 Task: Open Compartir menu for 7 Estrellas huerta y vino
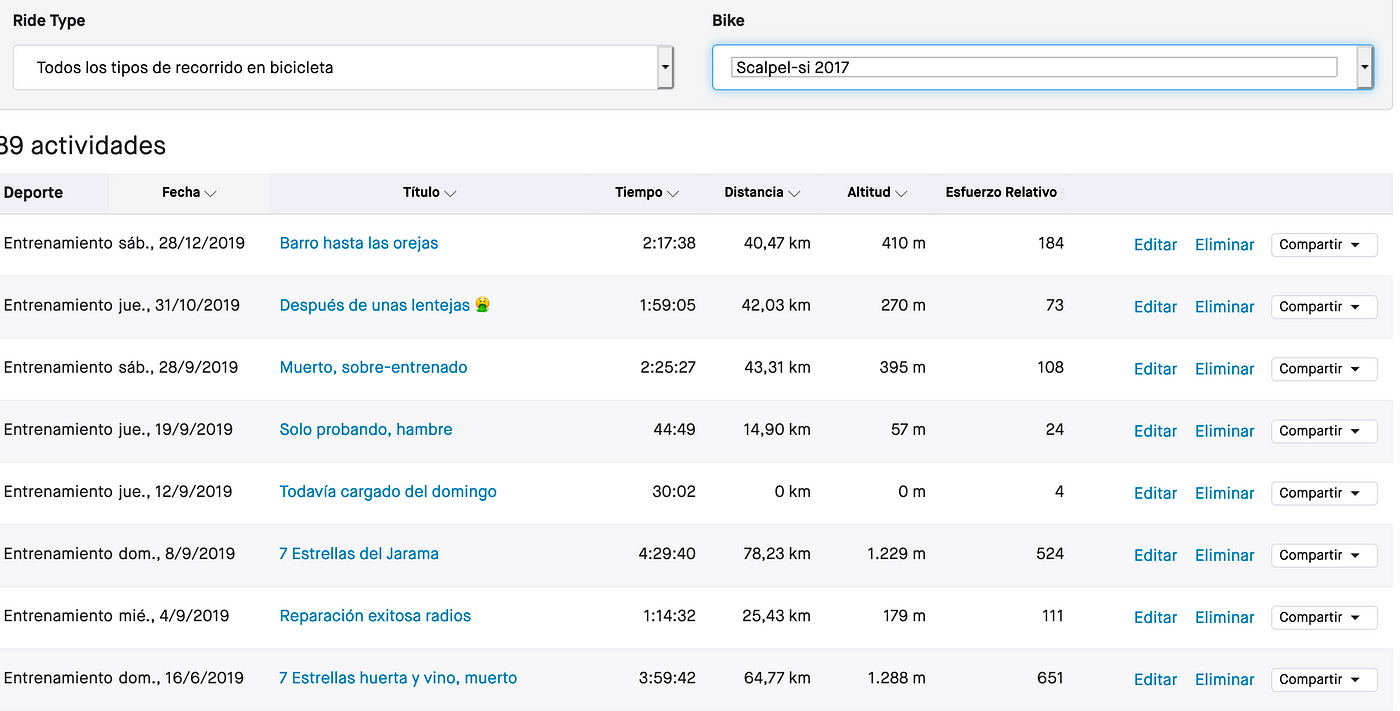pyautogui.click(x=1324, y=678)
